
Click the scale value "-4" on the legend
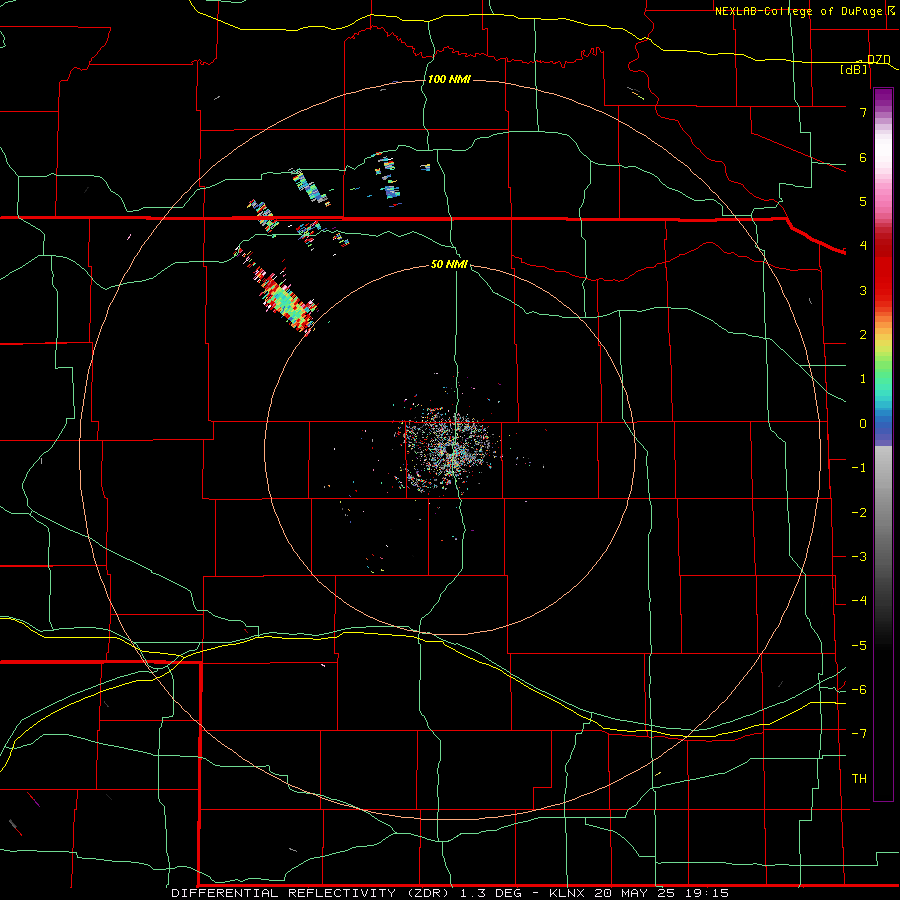click(859, 601)
